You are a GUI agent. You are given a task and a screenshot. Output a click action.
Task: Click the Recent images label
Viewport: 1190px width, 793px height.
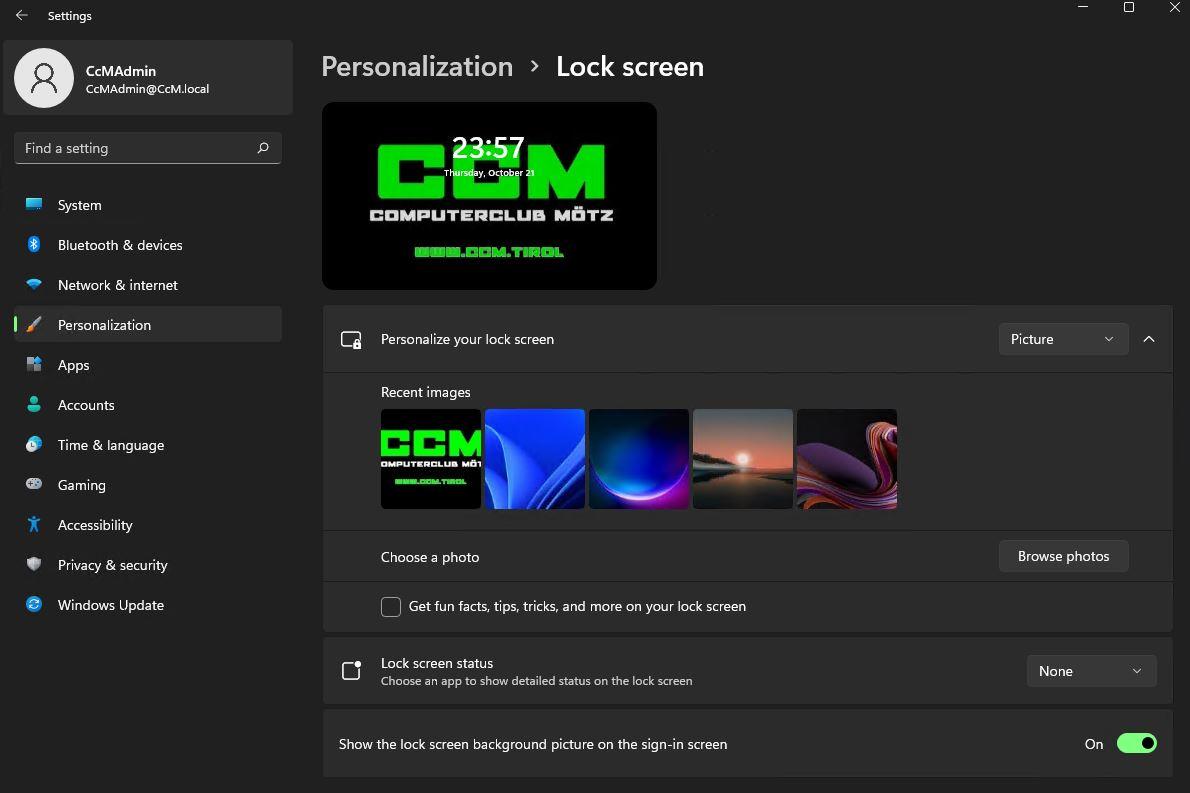point(426,392)
